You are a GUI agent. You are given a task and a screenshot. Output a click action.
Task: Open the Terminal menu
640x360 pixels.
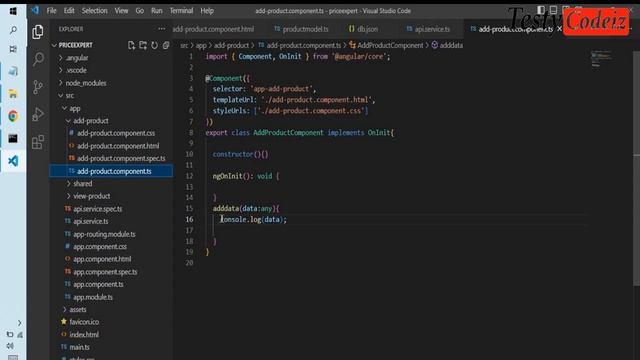pyautogui.click(x=181, y=11)
